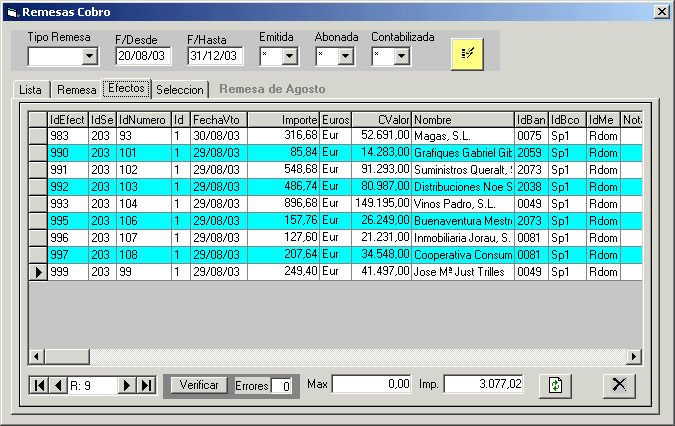Screen dimensions: 675x426
Task: Select the Seleccion tab
Action: [180, 90]
